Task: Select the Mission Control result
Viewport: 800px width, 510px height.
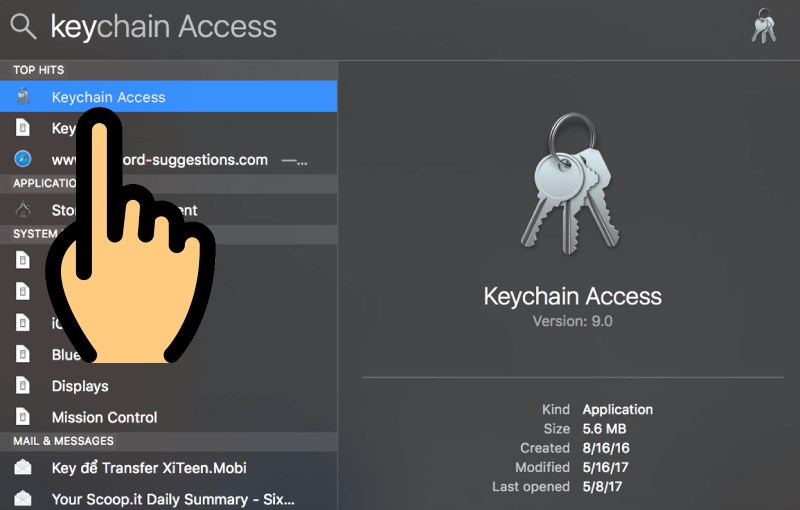Action: pos(104,417)
